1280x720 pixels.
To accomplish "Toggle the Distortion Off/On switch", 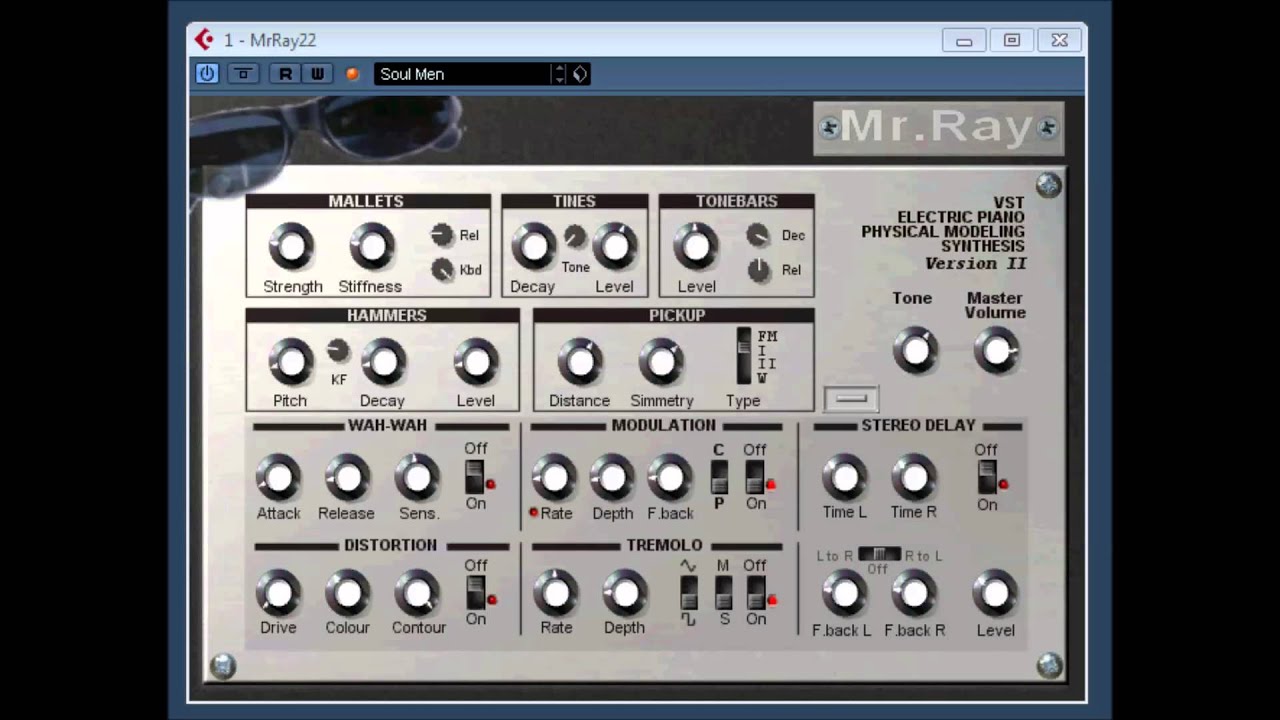I will click(x=475, y=592).
